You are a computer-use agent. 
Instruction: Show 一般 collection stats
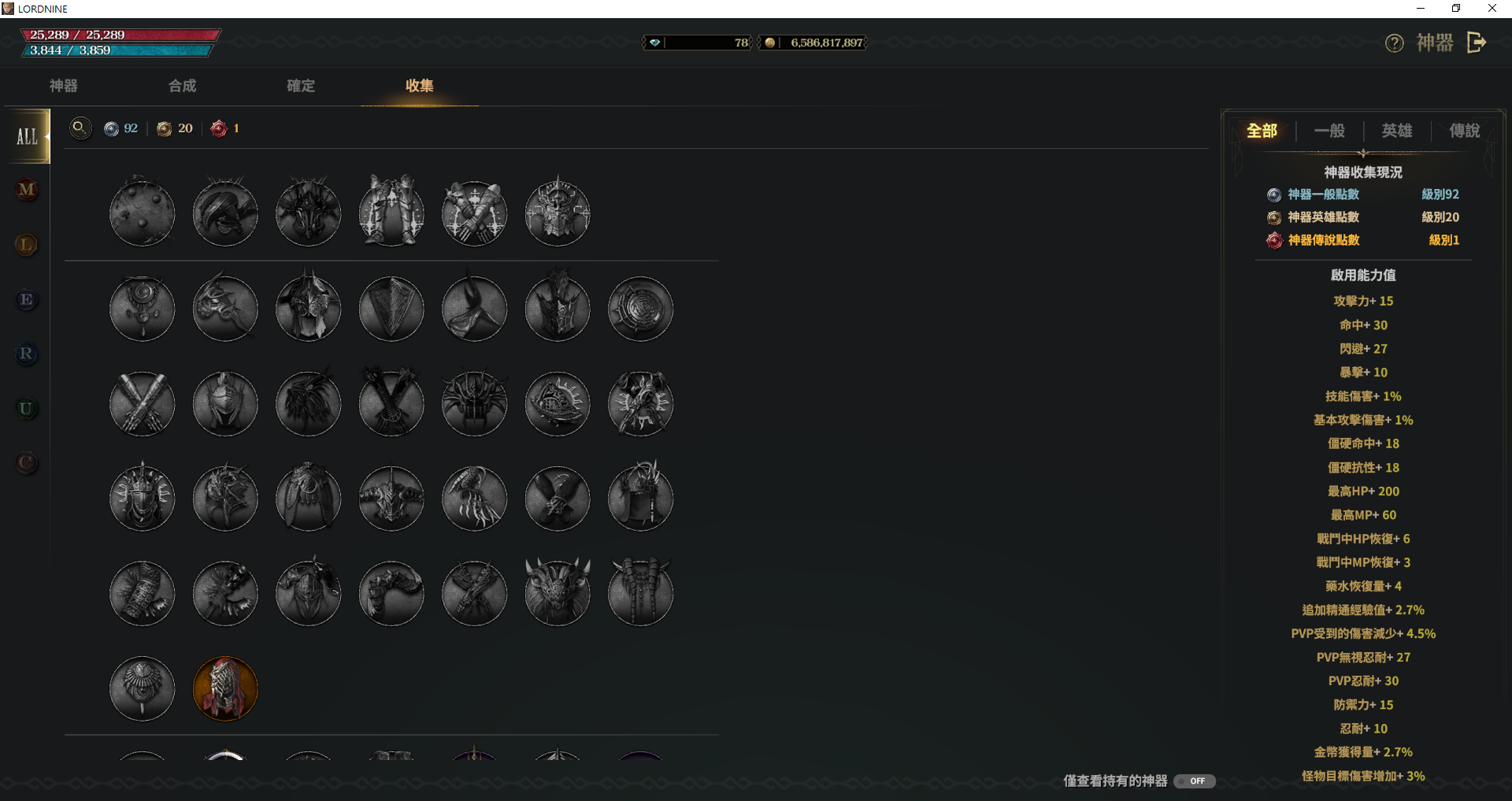tap(1329, 131)
